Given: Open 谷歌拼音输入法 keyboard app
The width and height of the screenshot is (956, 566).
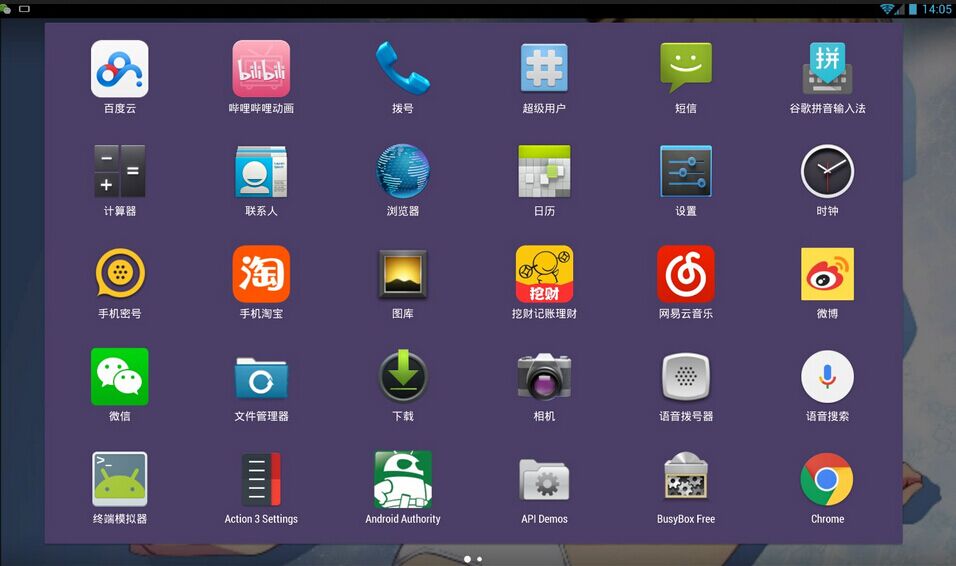Looking at the screenshot, I should click(x=827, y=67).
